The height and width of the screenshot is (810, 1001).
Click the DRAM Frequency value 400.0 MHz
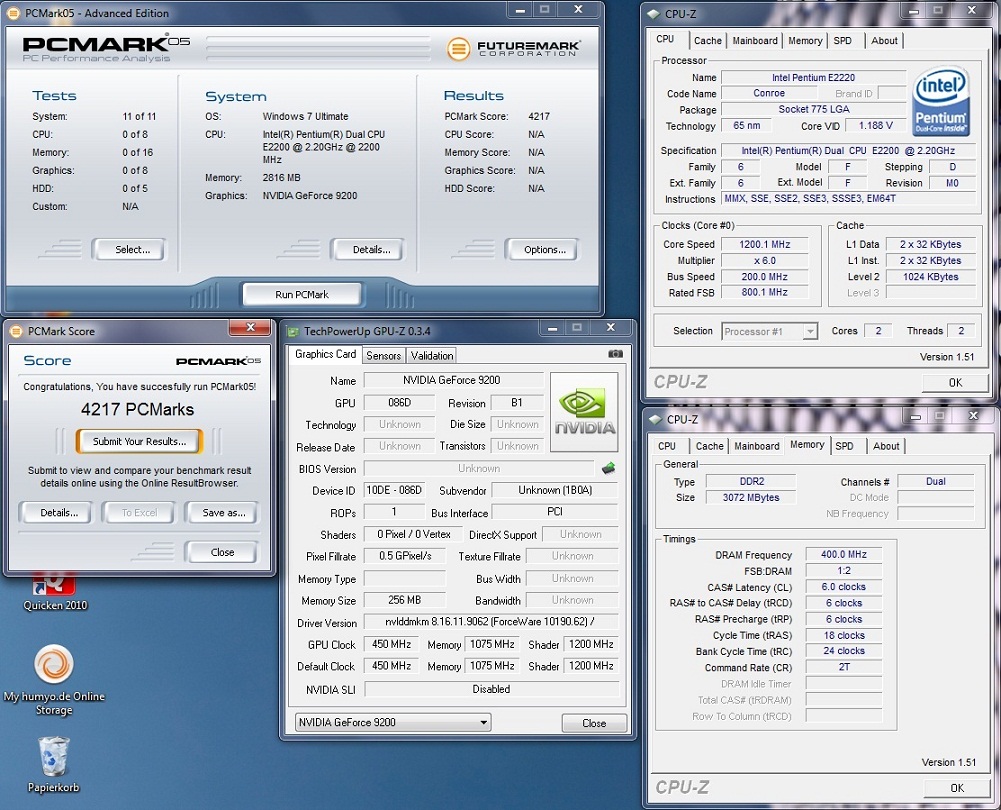point(843,554)
